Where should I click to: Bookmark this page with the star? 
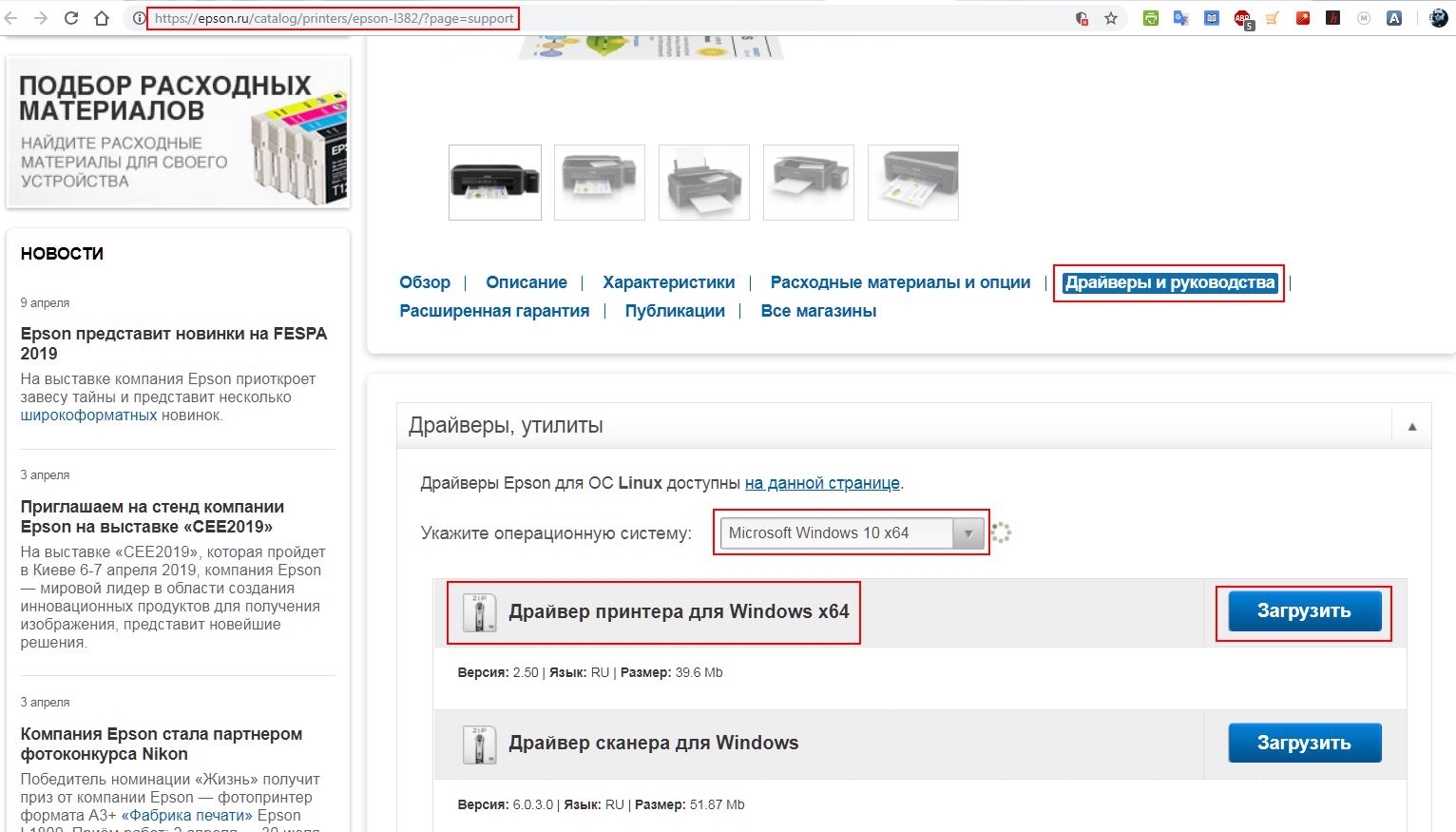(1111, 18)
